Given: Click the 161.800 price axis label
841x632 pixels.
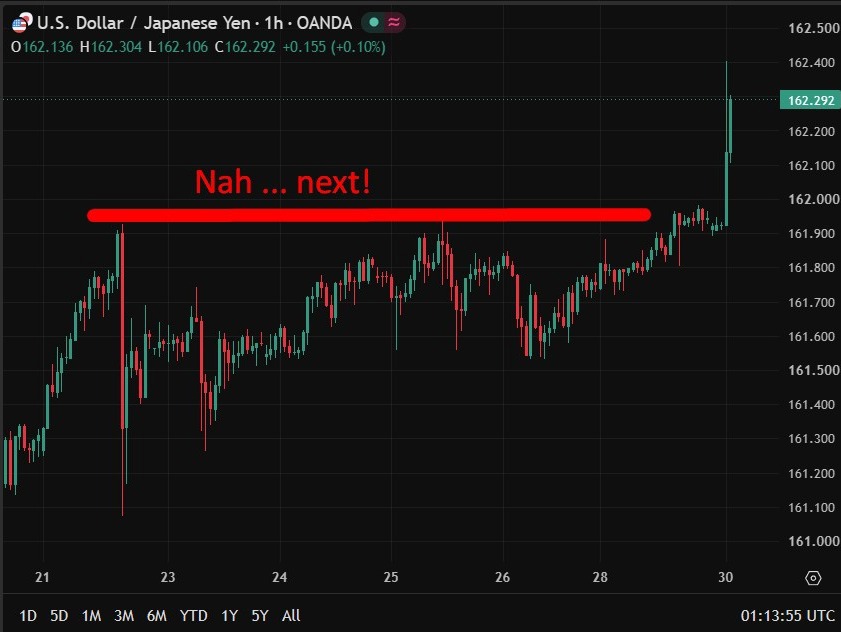Looking at the screenshot, I should tap(814, 268).
